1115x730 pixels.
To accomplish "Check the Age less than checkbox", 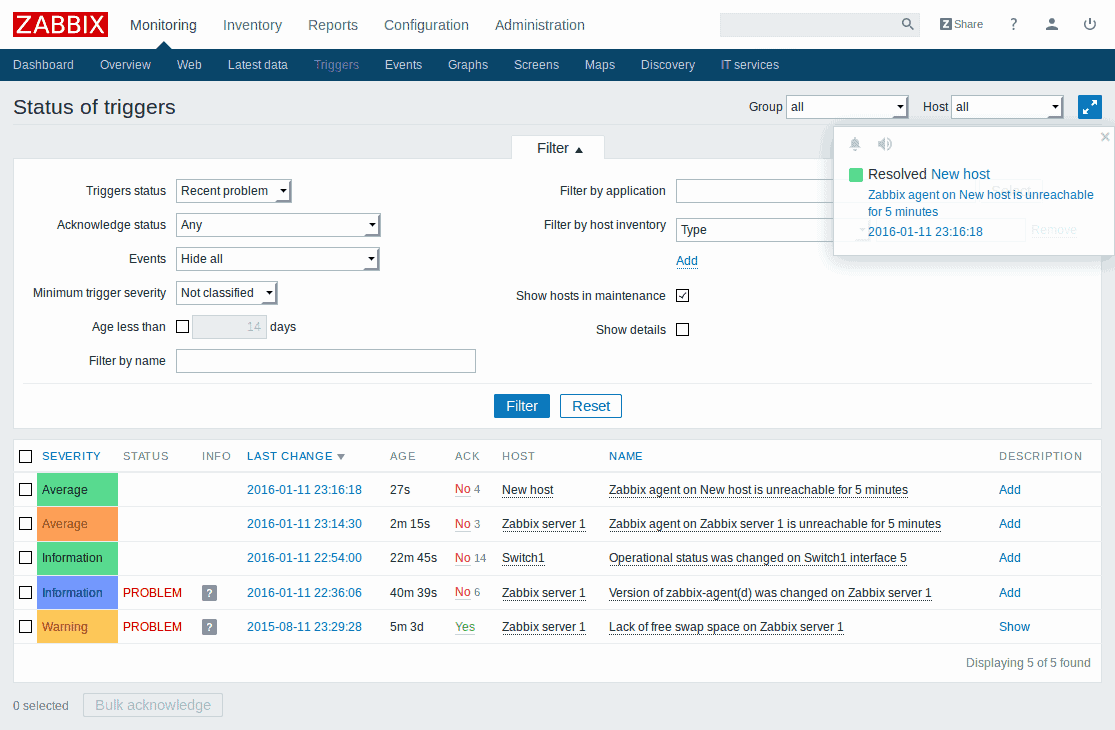I will (182, 326).
